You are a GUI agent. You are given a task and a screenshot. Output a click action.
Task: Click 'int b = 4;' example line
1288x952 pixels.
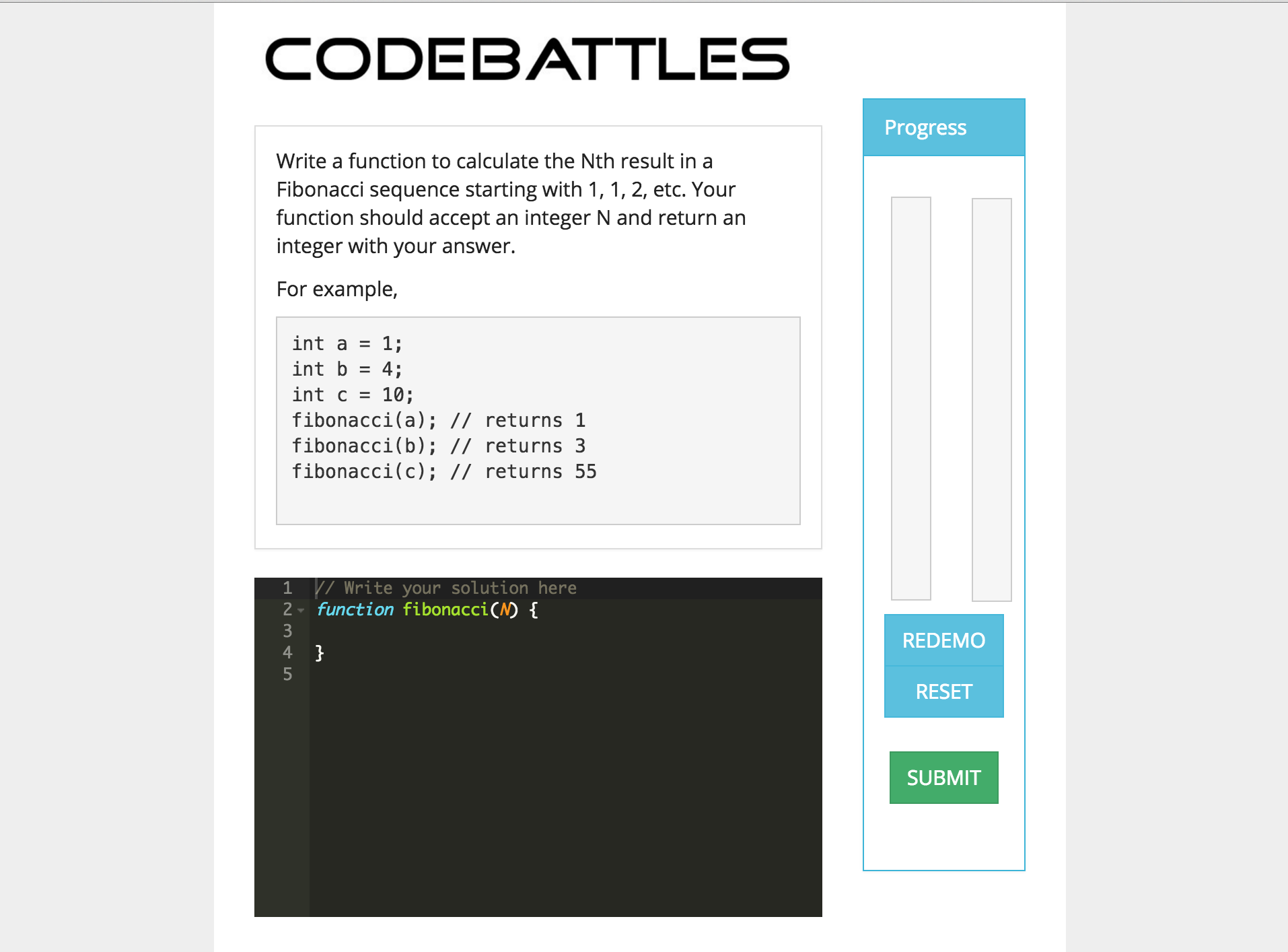(x=347, y=369)
